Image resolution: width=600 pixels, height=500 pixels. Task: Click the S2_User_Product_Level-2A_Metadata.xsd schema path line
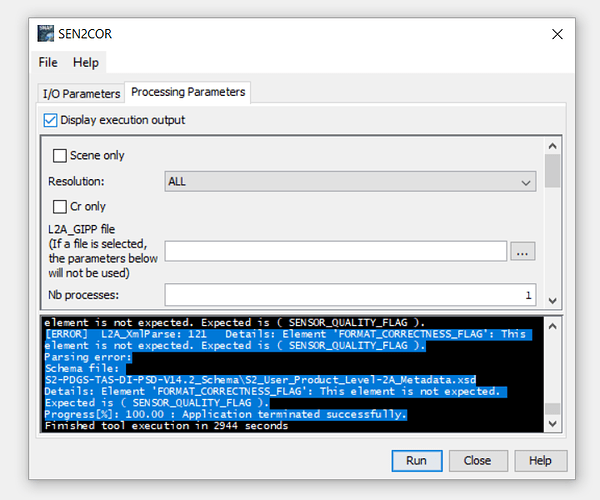pyautogui.click(x=260, y=380)
